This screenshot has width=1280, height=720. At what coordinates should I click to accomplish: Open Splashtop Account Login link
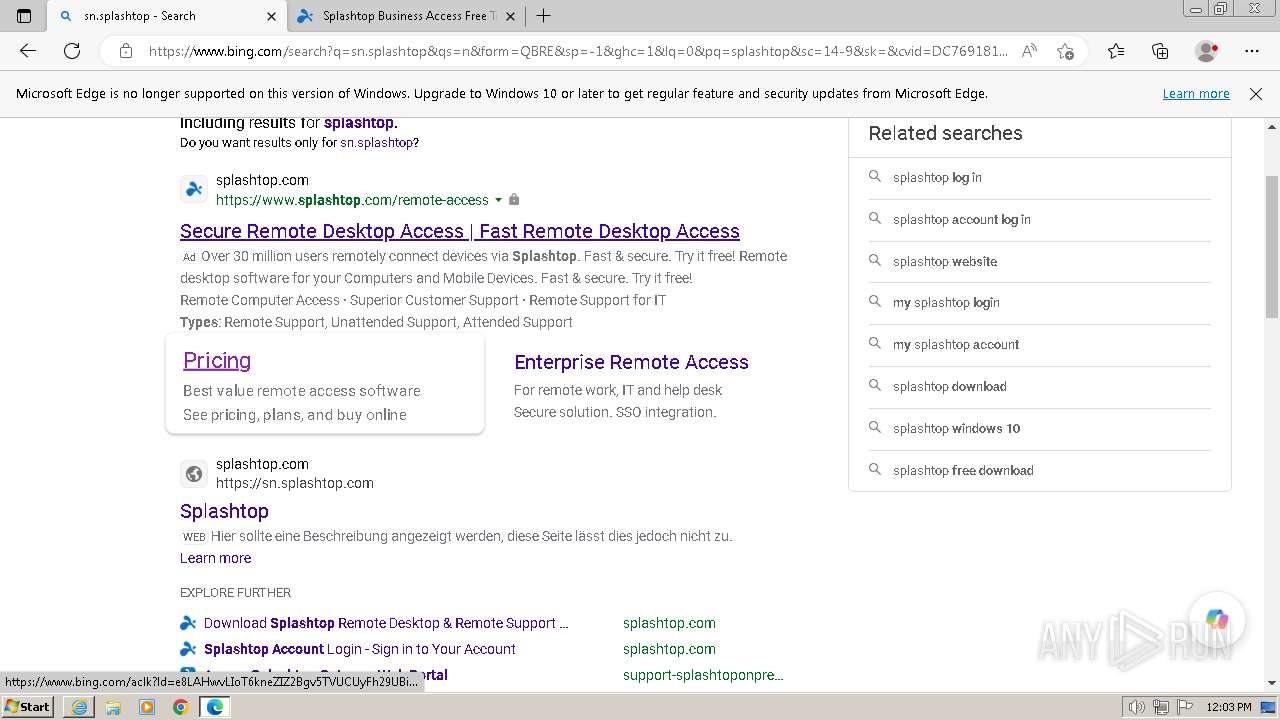[360, 649]
